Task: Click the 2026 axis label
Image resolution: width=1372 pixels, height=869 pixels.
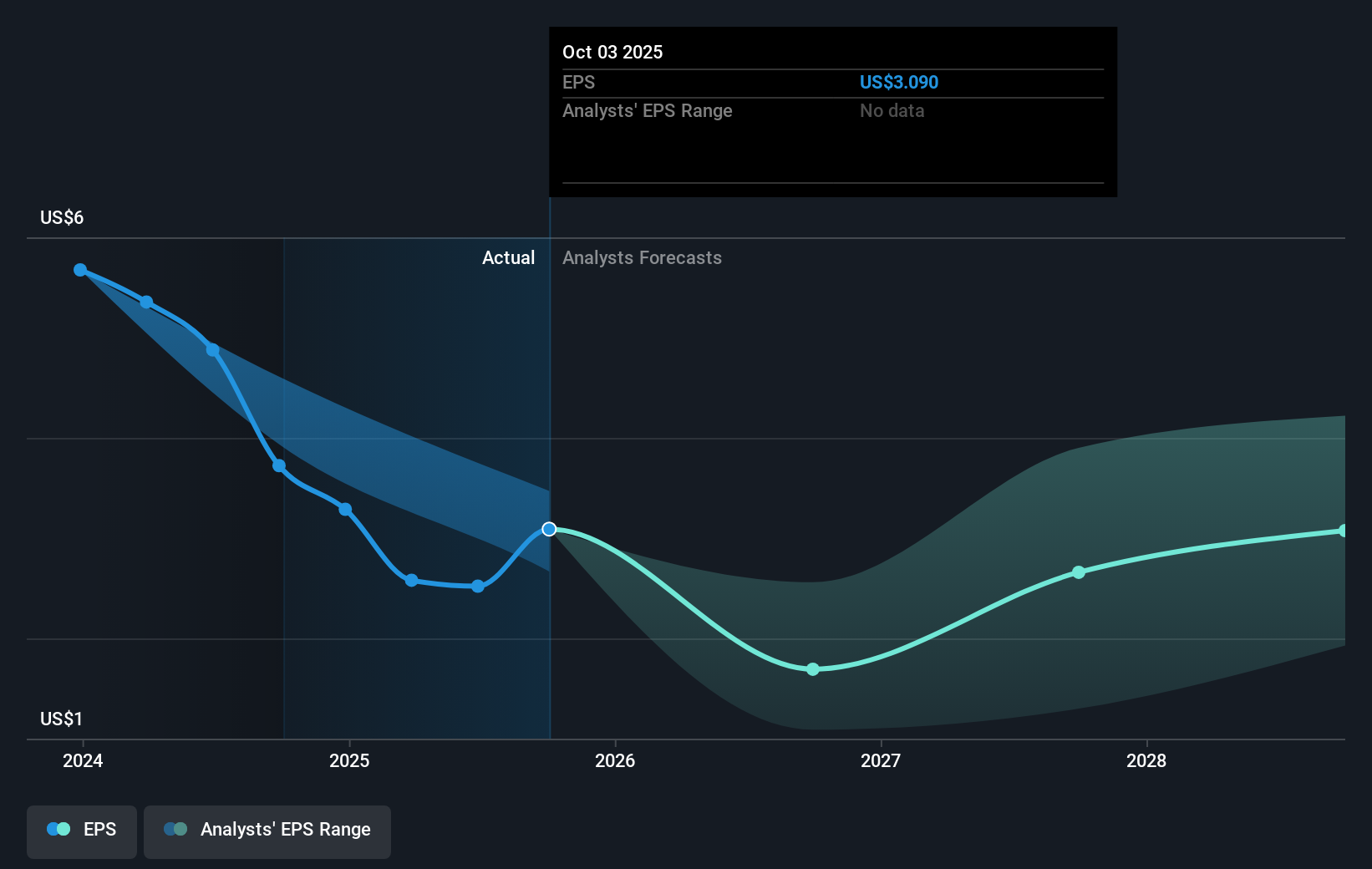Action: tap(616, 761)
